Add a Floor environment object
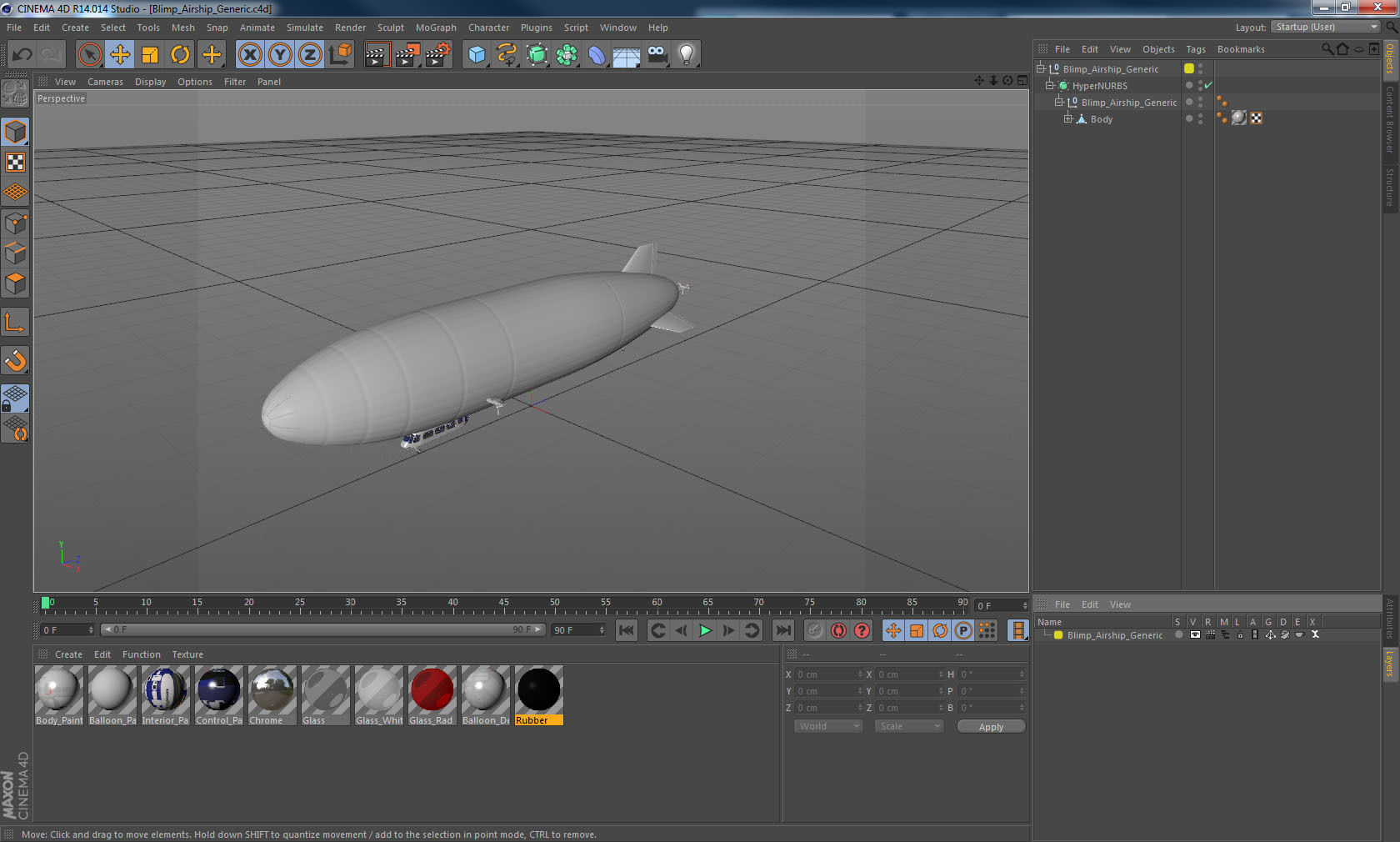1400x842 pixels. (x=627, y=55)
